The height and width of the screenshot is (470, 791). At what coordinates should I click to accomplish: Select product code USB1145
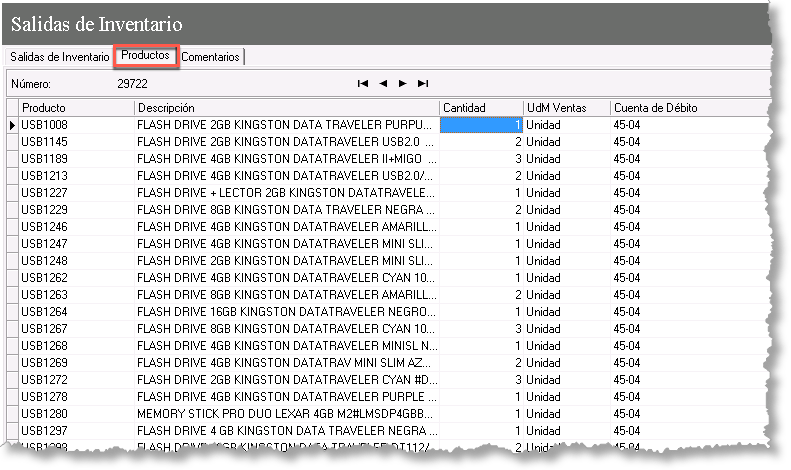coord(44,142)
